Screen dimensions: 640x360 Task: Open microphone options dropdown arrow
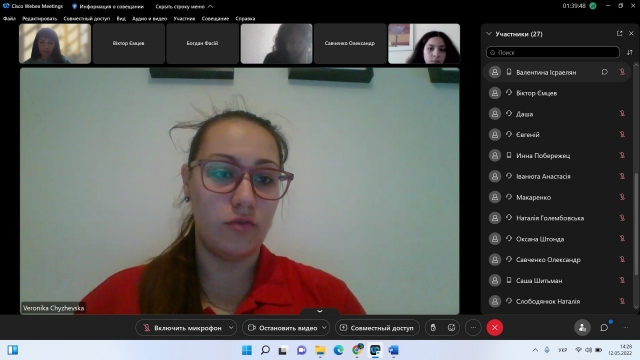click(x=231, y=328)
